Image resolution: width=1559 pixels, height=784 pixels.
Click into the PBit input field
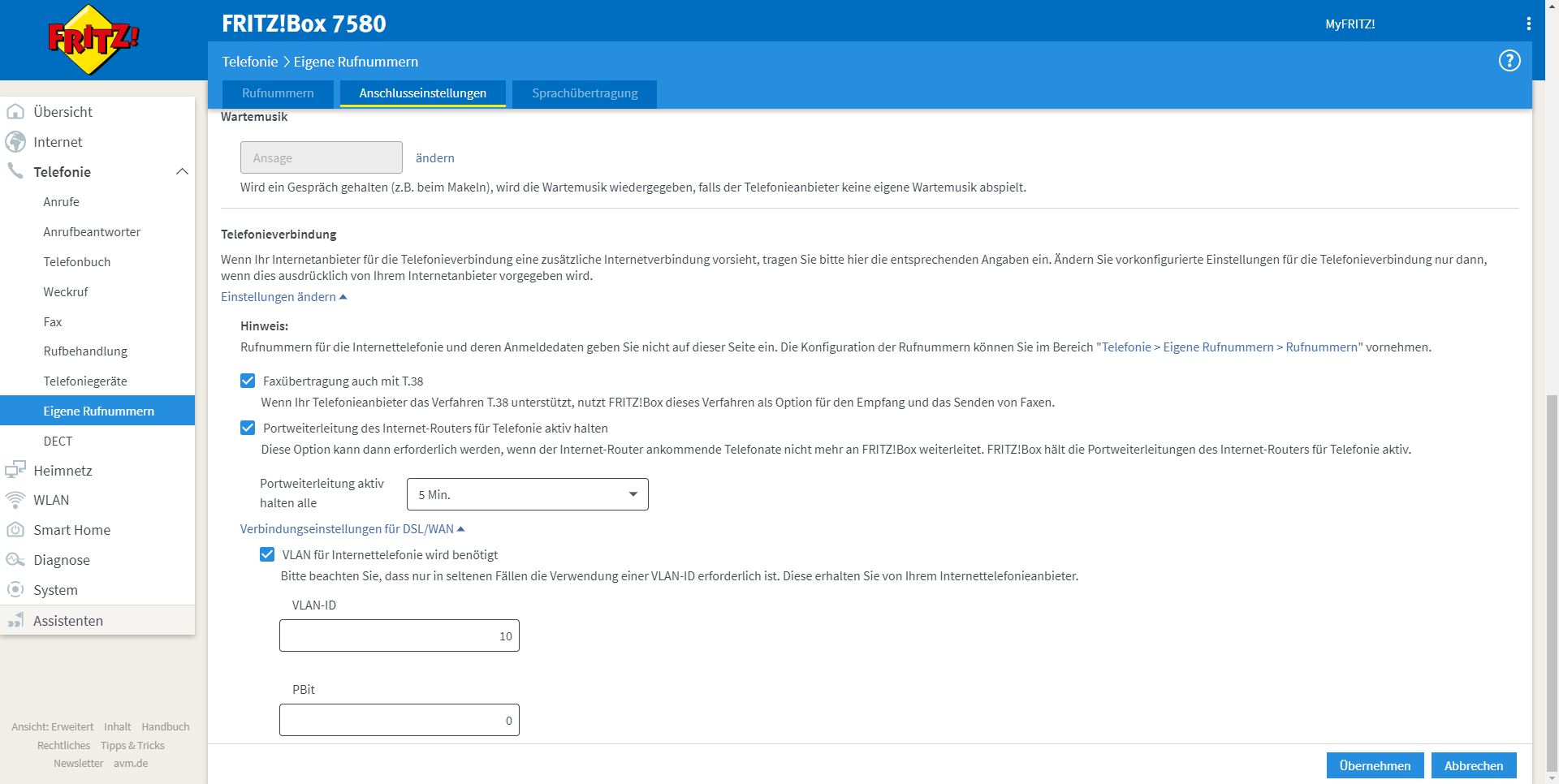[x=399, y=720]
